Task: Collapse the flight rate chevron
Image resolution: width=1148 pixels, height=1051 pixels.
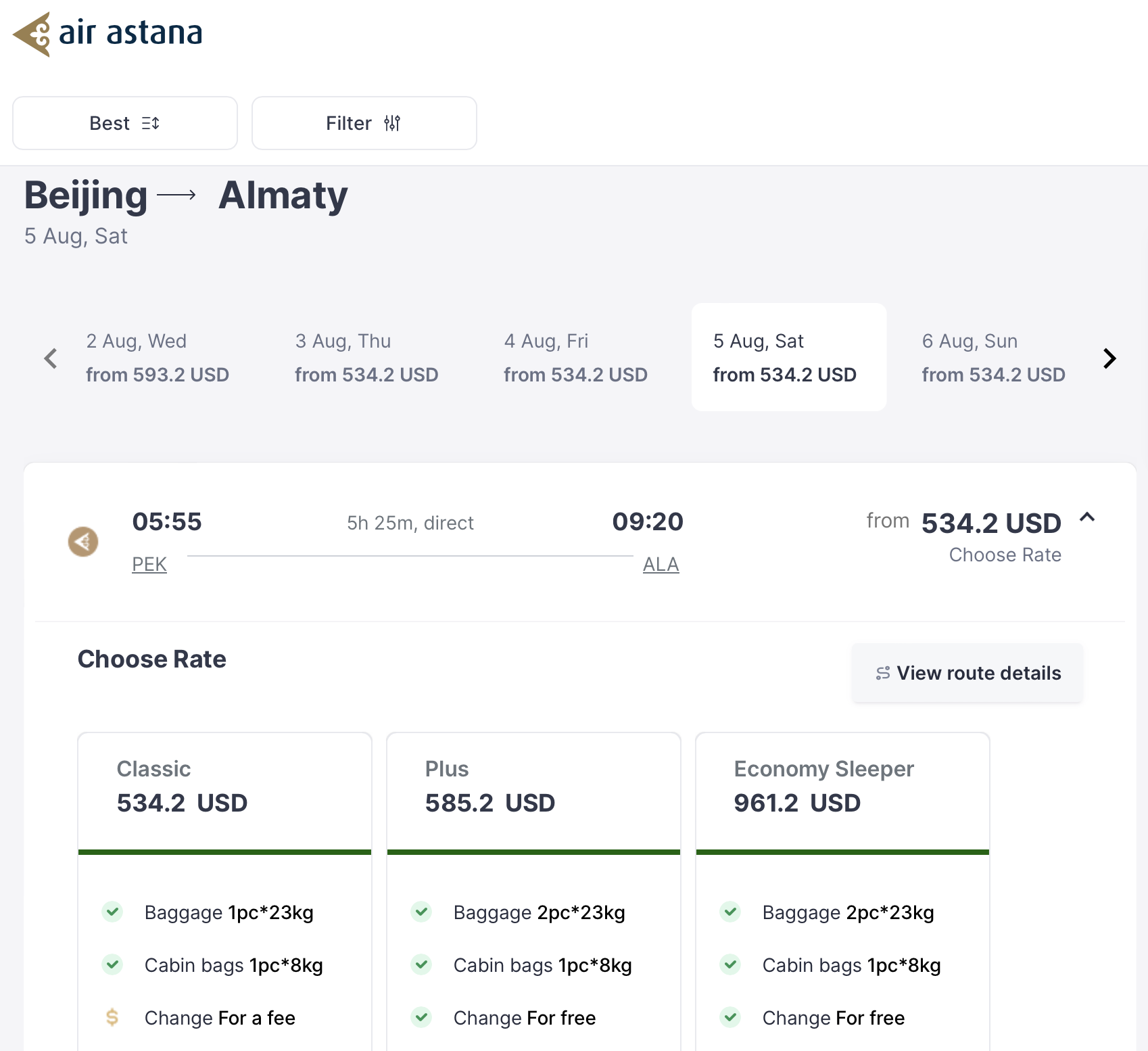Action: (1087, 517)
